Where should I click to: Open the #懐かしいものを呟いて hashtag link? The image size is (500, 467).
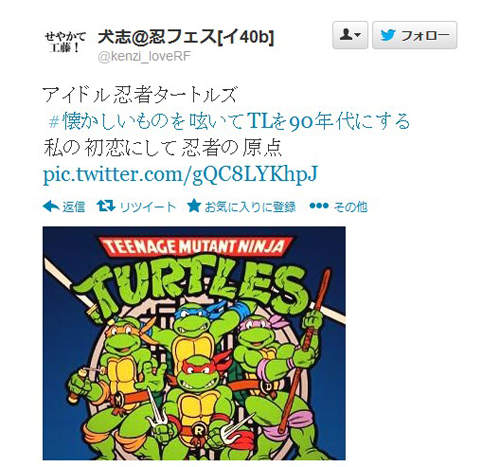point(229,121)
